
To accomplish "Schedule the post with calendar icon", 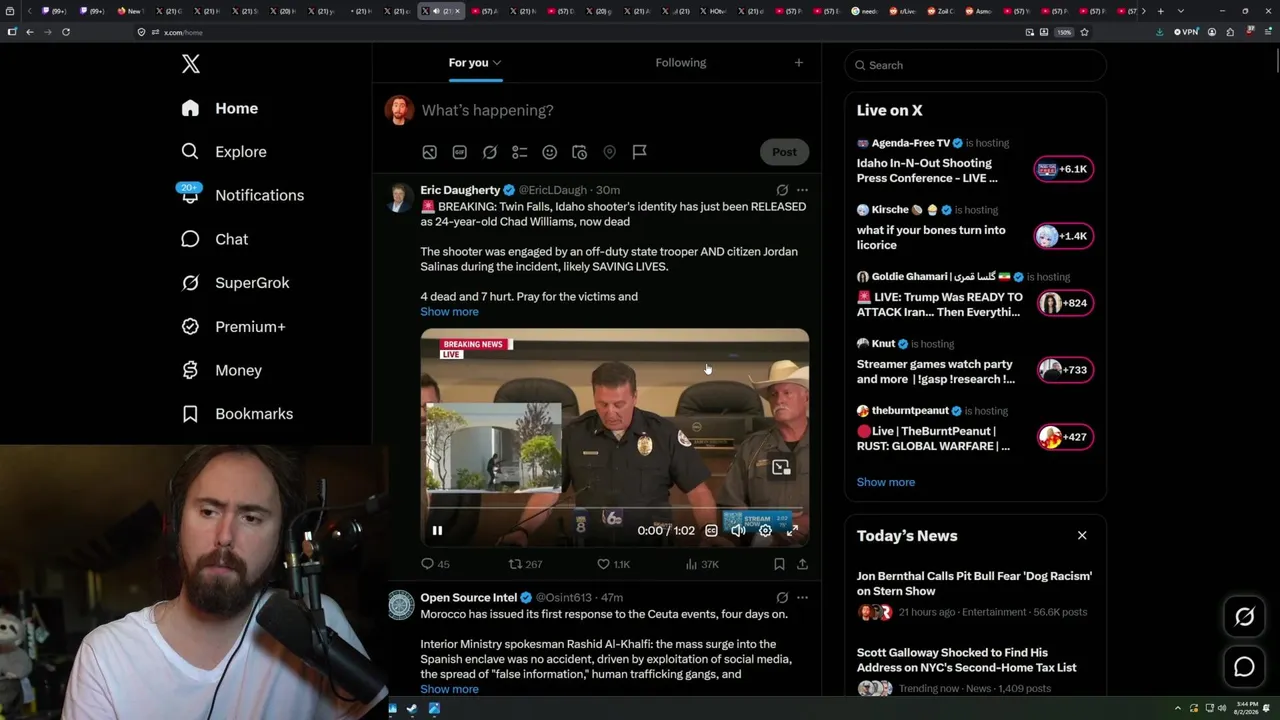I will pyautogui.click(x=580, y=152).
